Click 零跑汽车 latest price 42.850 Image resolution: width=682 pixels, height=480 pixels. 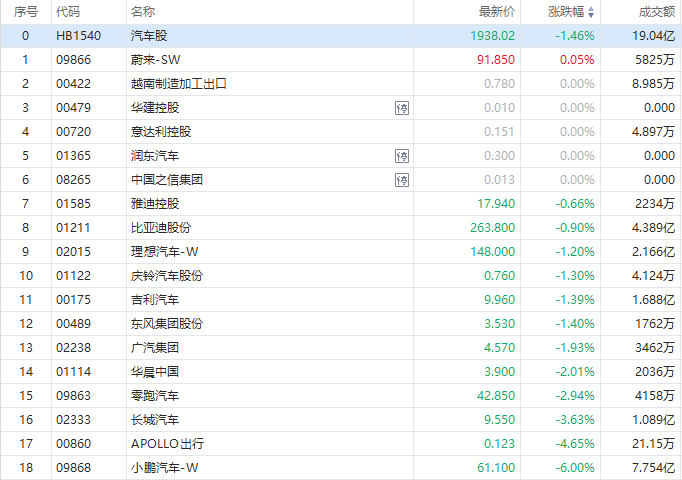[496, 396]
